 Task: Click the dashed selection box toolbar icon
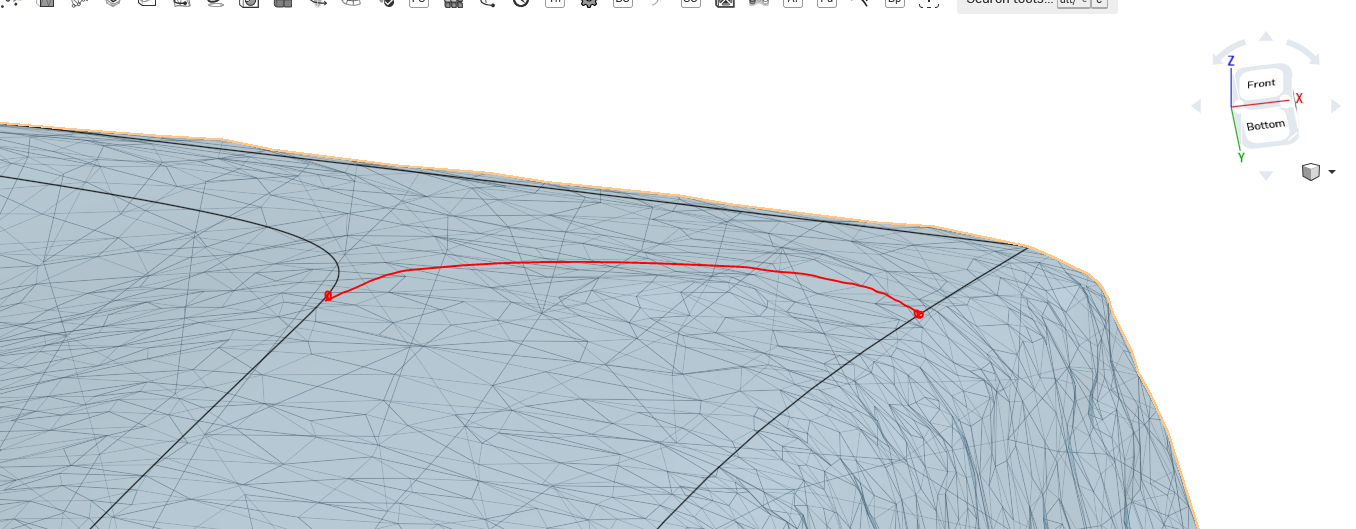(928, 3)
